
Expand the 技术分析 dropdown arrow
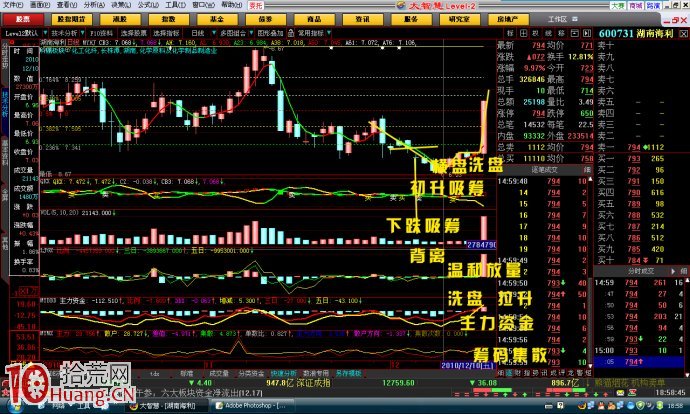click(x=82, y=33)
